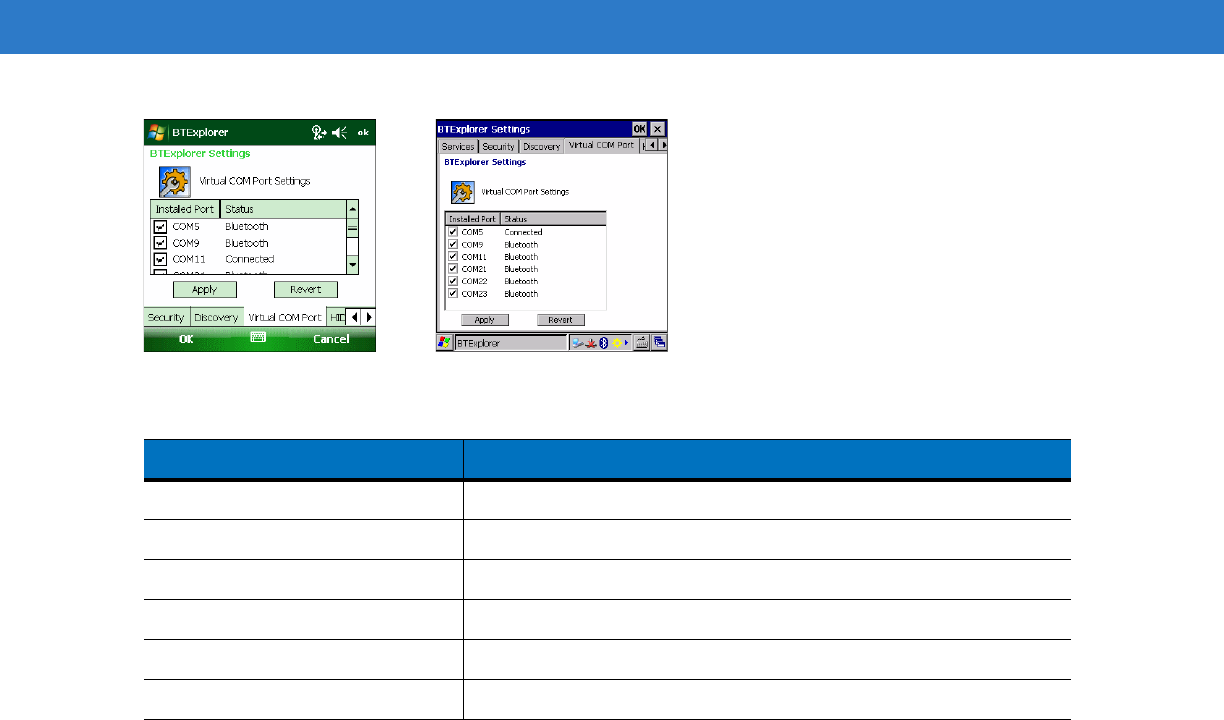Click Status header in blue window
1224x720 pixels.
(553, 219)
